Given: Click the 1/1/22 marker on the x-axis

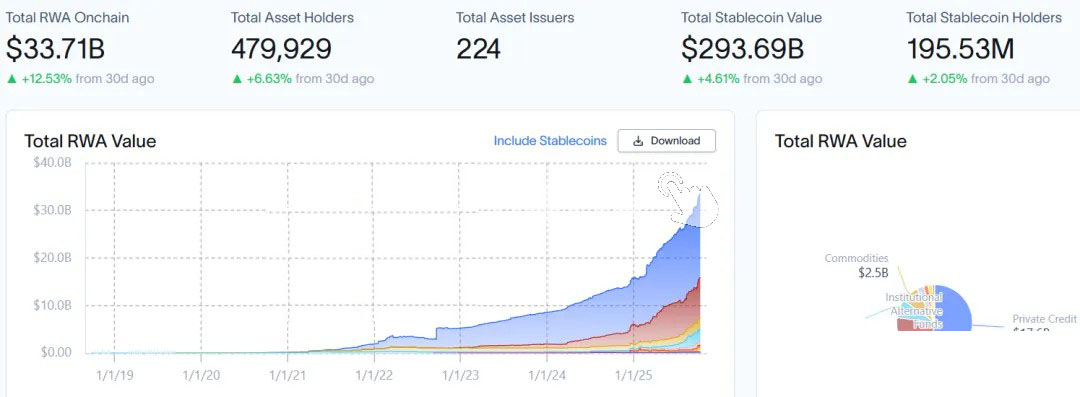Looking at the screenshot, I should pos(374,376).
